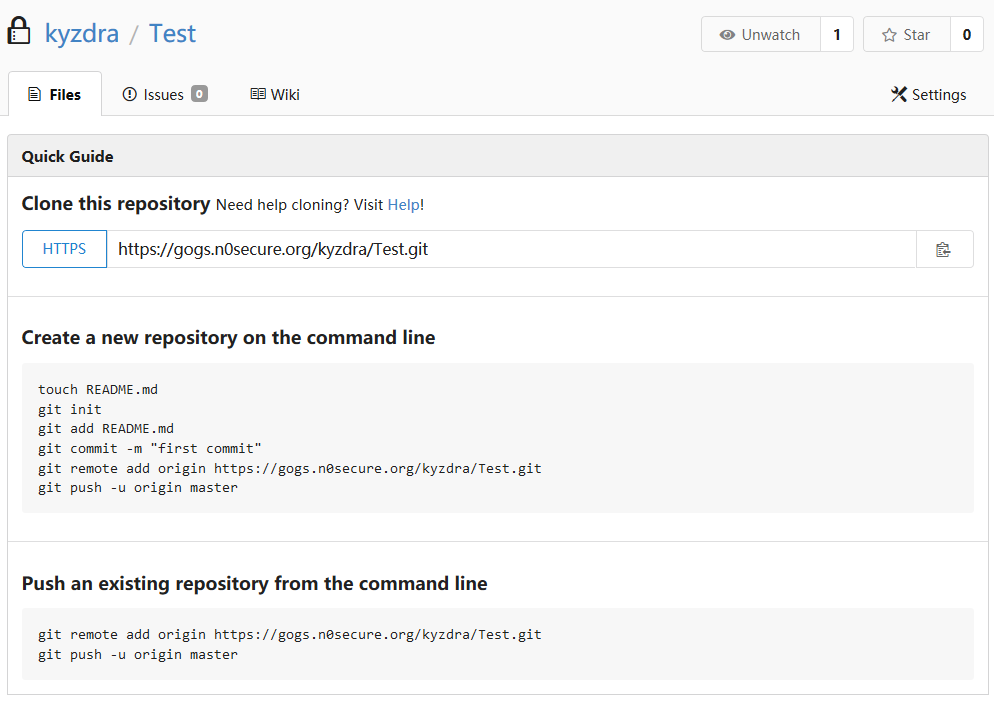This screenshot has height=725, width=994.
Task: Select the HTTPS clone protocol
Action: point(64,249)
